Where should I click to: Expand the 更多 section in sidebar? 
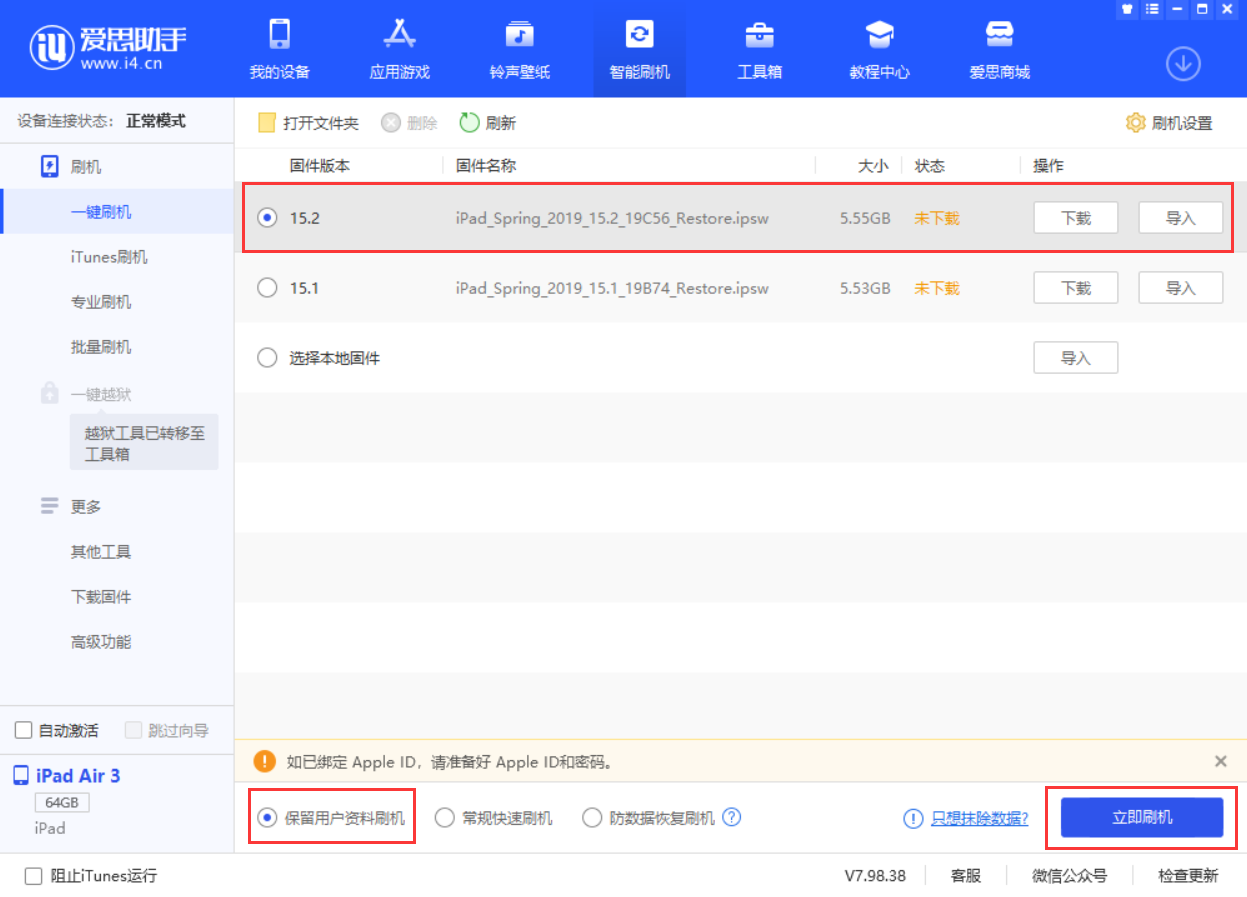coord(83,506)
